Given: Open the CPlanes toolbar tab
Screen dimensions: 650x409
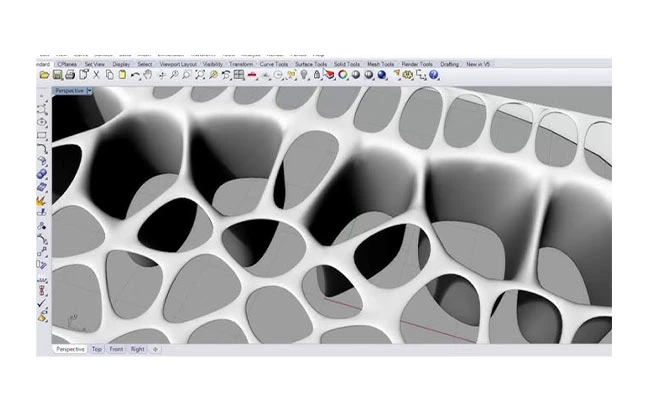Looking at the screenshot, I should tap(67, 64).
